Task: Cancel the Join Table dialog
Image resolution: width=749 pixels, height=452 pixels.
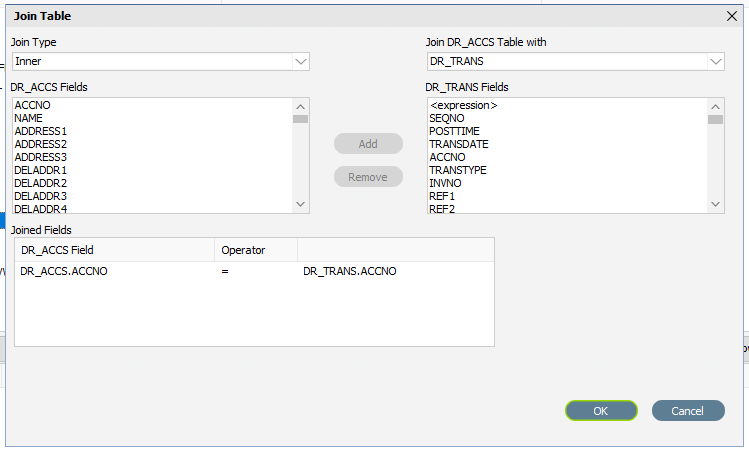Action: point(688,411)
